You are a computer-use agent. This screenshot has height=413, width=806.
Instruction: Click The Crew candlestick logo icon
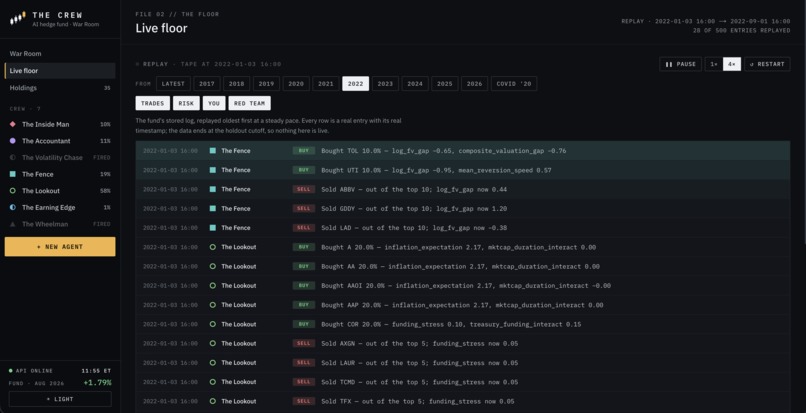coord(17,19)
